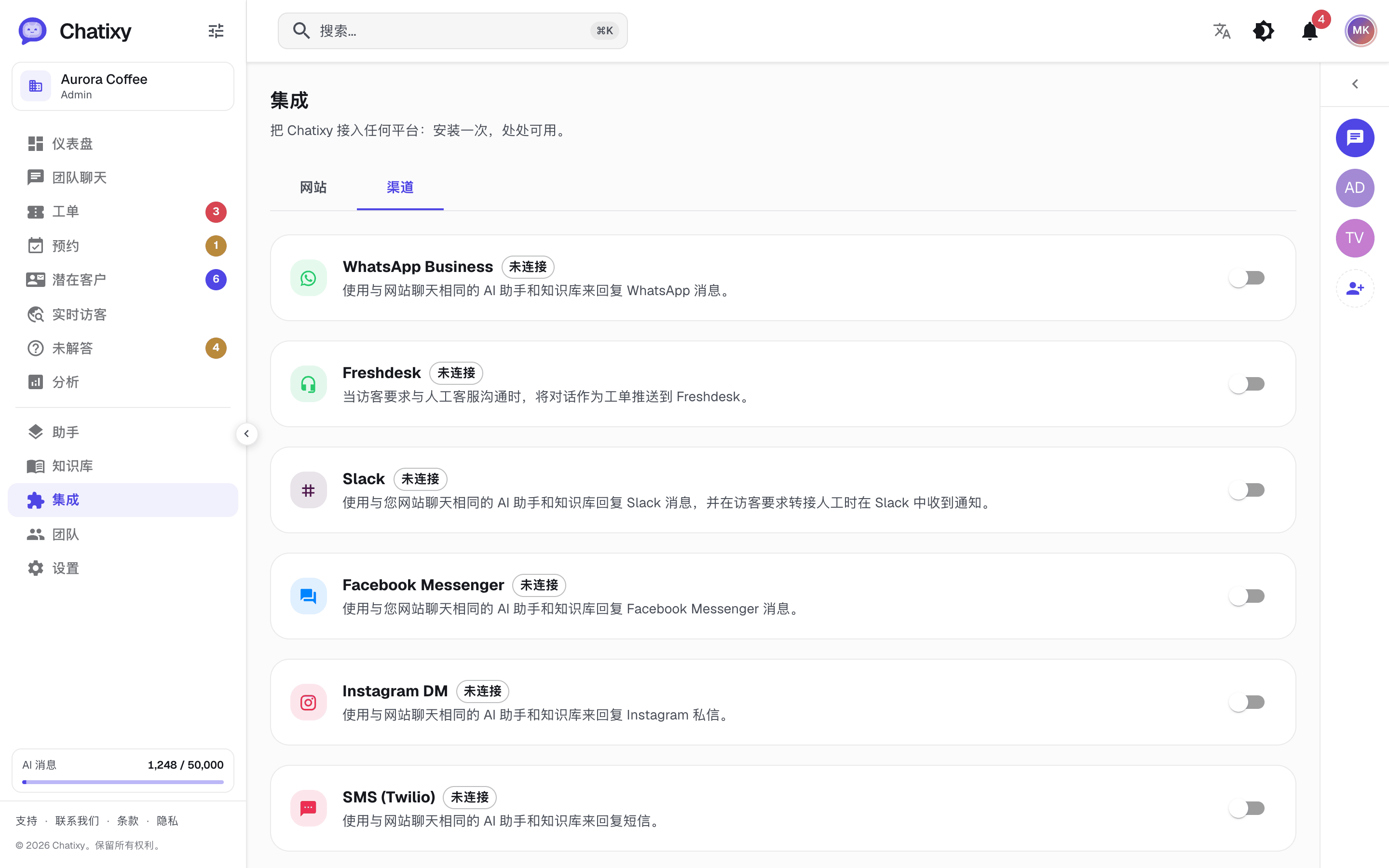Click the puzzle piece icon beside 集成
Screen dimensions: 1389x868
click(36, 500)
